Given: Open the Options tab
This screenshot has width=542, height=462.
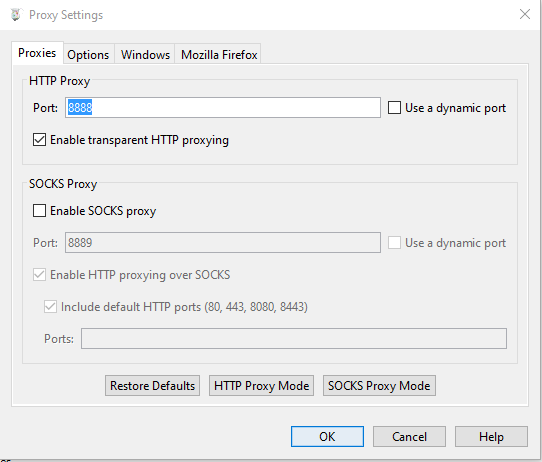Looking at the screenshot, I should (x=88, y=55).
